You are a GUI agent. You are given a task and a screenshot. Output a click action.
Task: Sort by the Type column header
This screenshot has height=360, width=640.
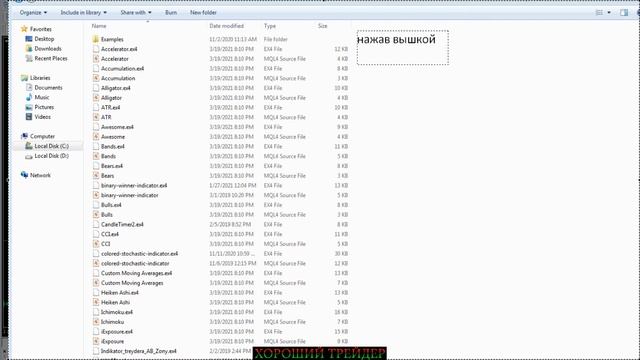[x=270, y=26]
